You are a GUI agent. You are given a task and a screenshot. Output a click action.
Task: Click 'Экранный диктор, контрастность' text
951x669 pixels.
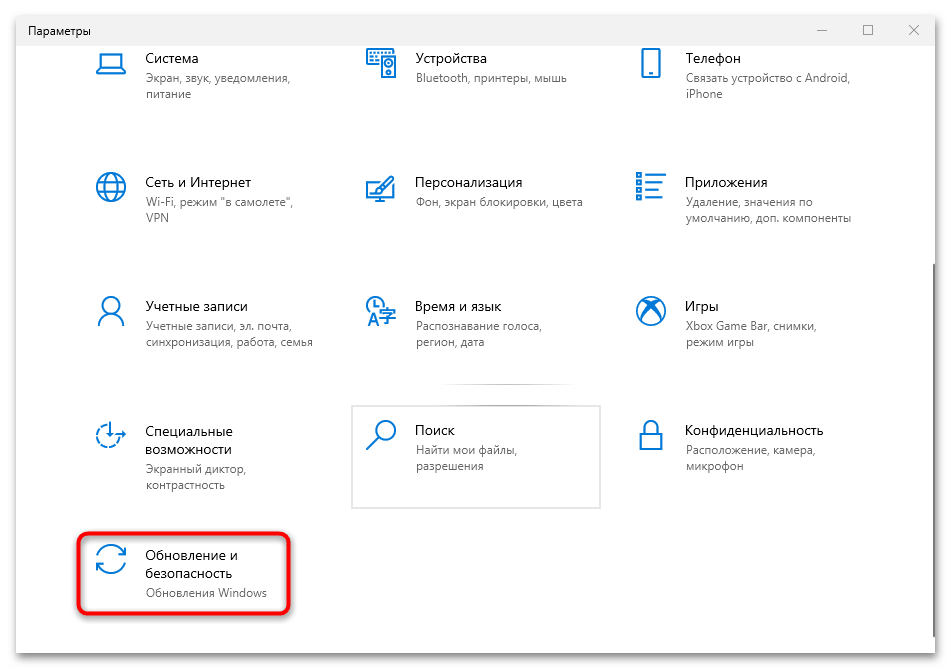(196, 477)
